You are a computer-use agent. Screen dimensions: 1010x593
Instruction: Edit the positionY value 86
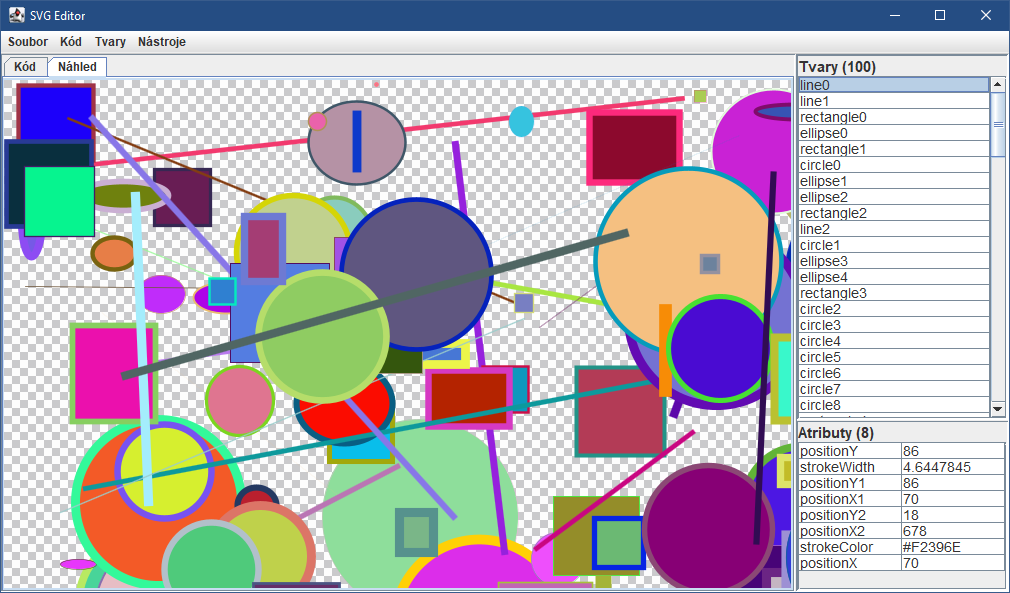(953, 451)
